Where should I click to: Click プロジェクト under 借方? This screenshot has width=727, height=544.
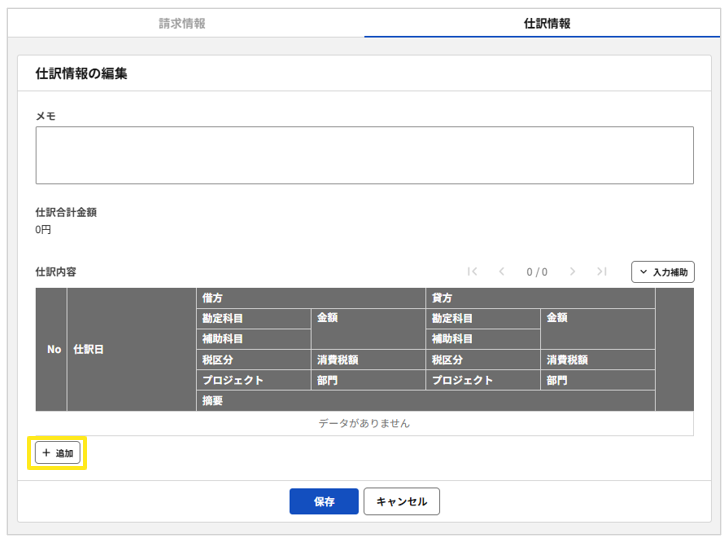click(254, 380)
